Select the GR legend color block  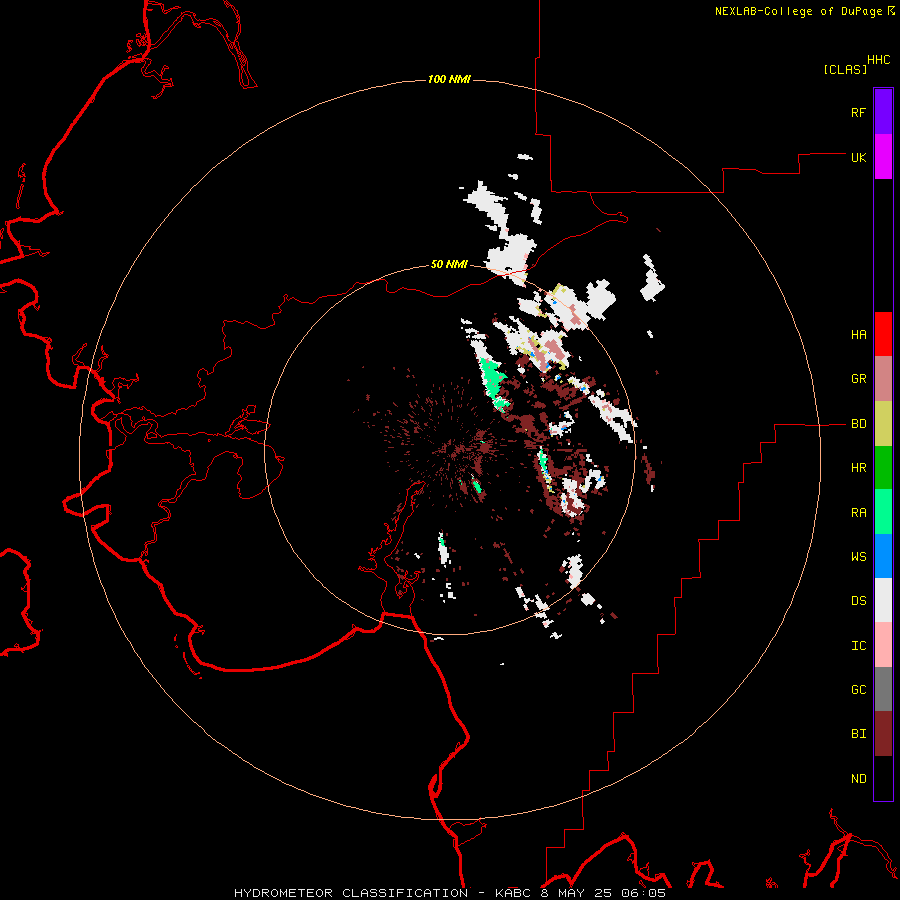pyautogui.click(x=883, y=379)
